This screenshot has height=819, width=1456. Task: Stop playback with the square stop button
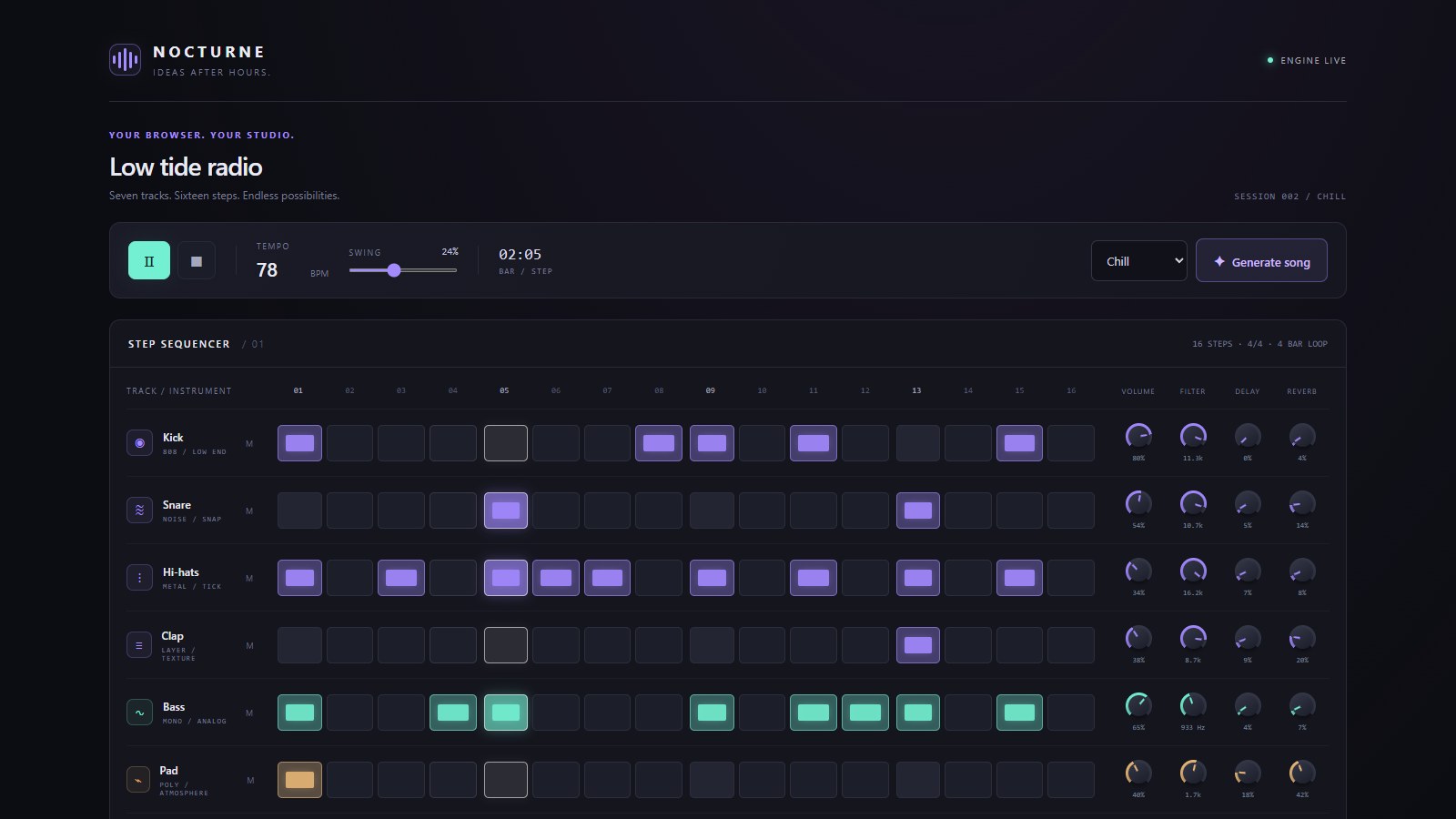[197, 260]
